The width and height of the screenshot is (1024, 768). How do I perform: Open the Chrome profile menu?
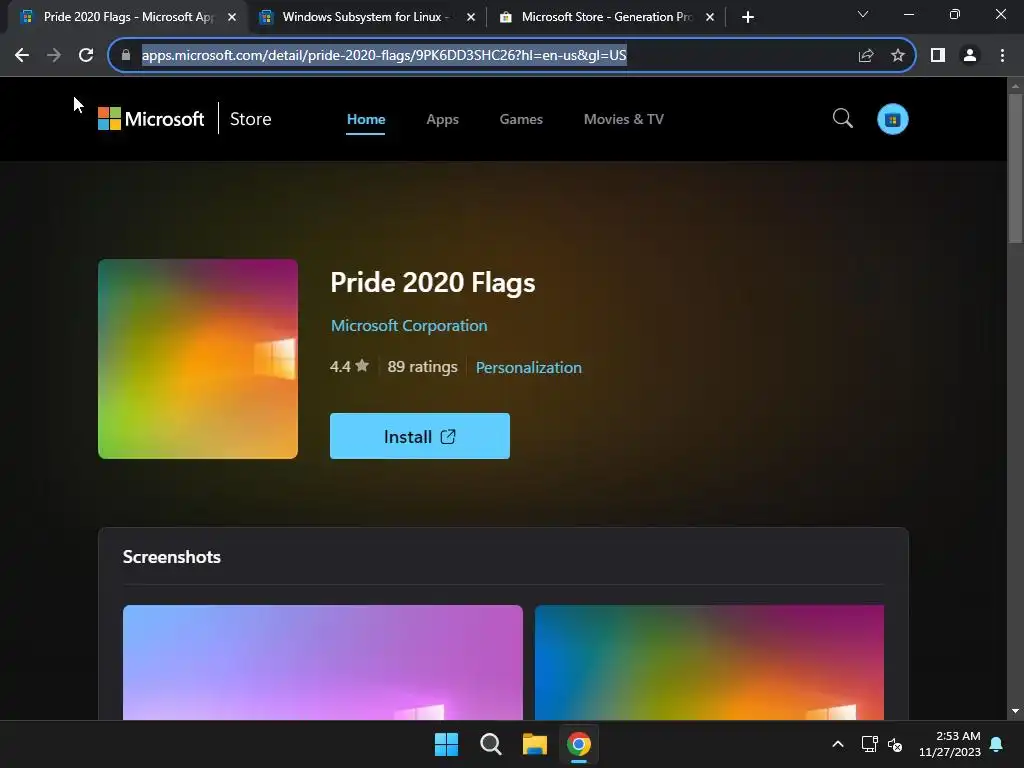pyautogui.click(x=970, y=56)
